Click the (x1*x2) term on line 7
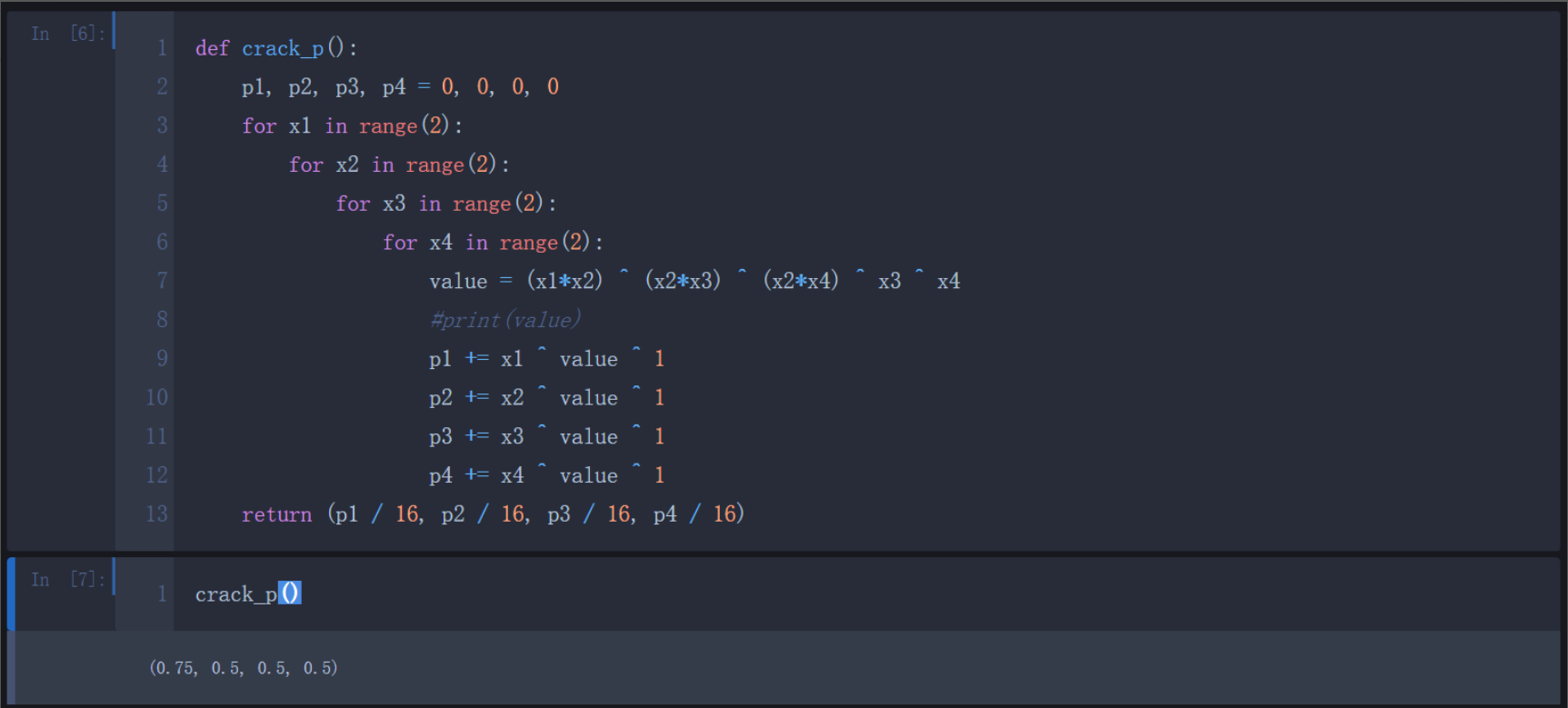Screen dimensions: 1568x708 point(564,281)
